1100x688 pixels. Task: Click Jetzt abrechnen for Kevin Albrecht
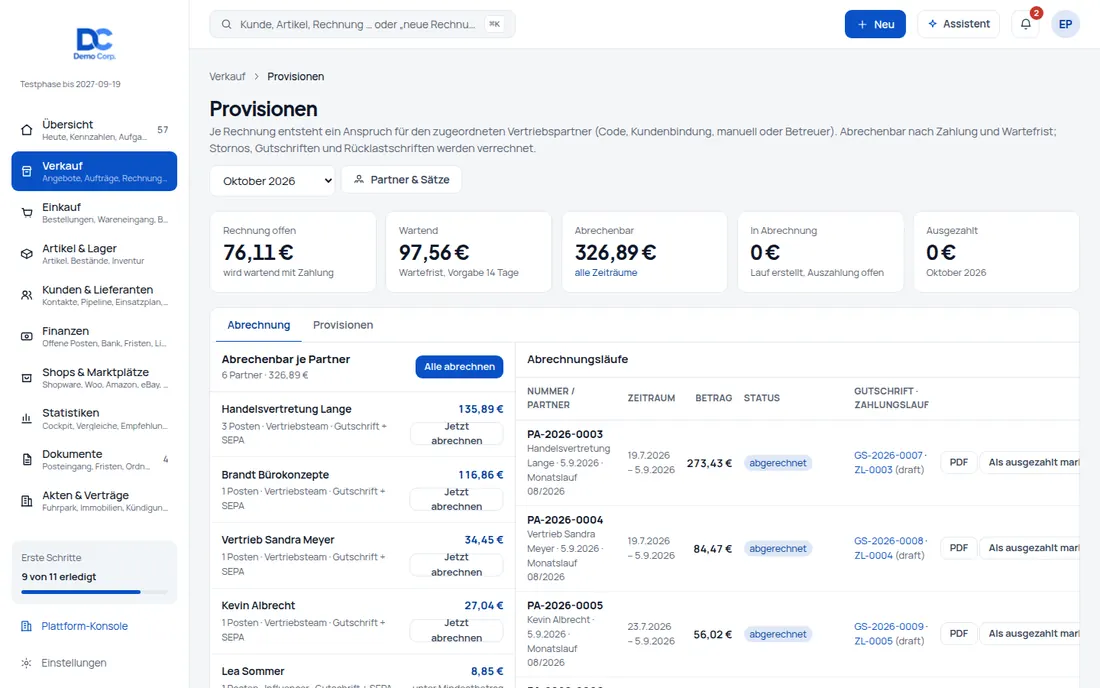click(x=457, y=630)
